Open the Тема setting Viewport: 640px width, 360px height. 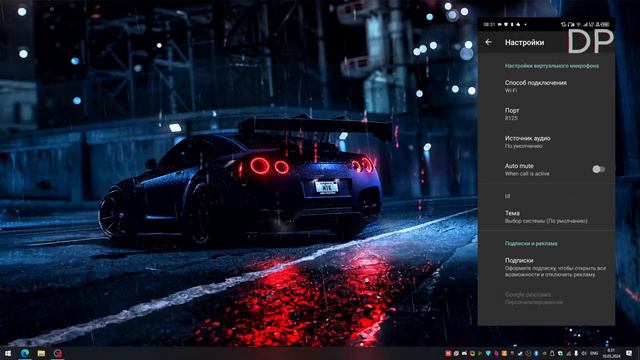[546, 216]
